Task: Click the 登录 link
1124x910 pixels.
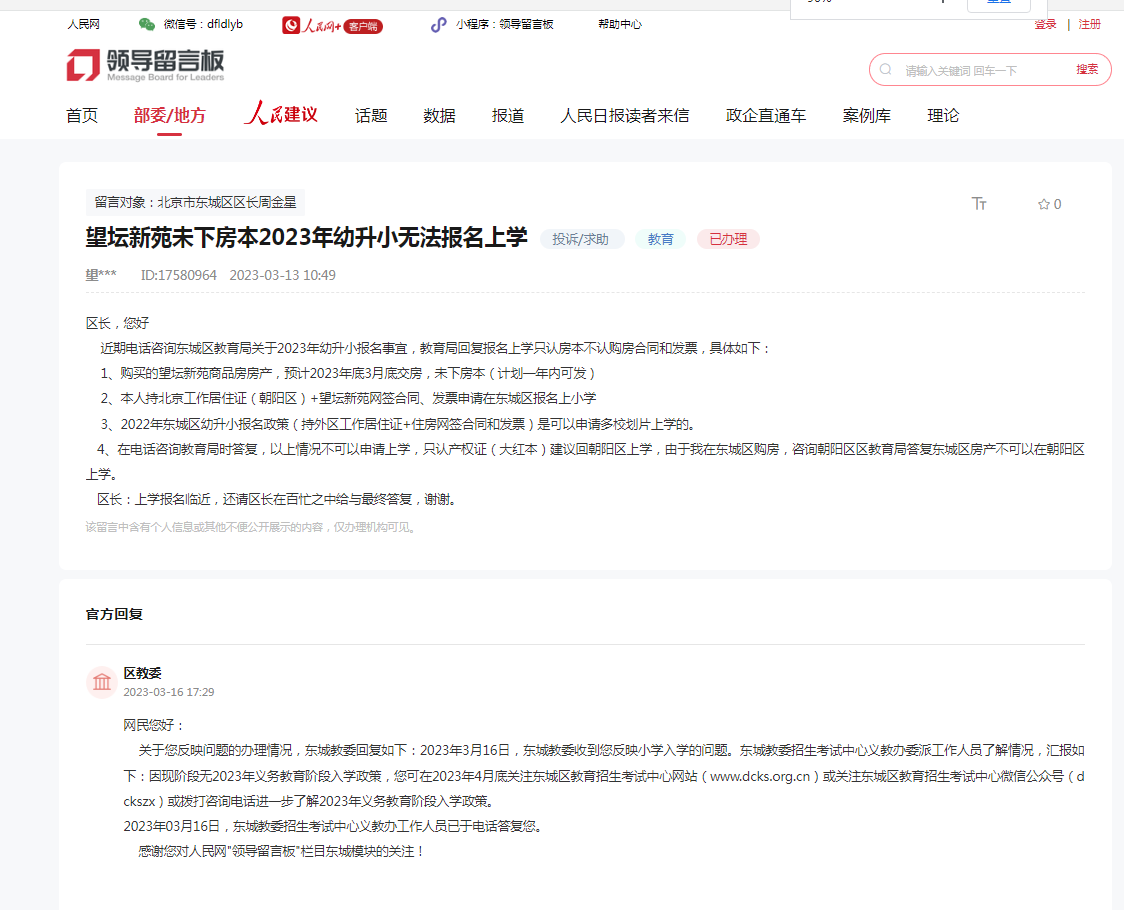Action: pyautogui.click(x=1045, y=24)
